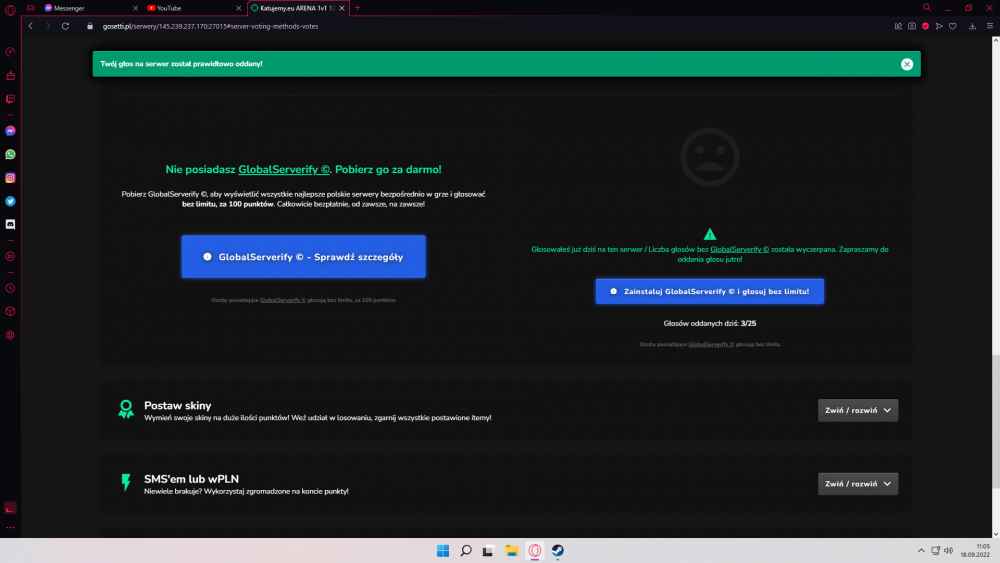The height and width of the screenshot is (563, 1000).
Task: Open the Opera GX main menu icon
Action: pyautogui.click(x=10, y=9)
